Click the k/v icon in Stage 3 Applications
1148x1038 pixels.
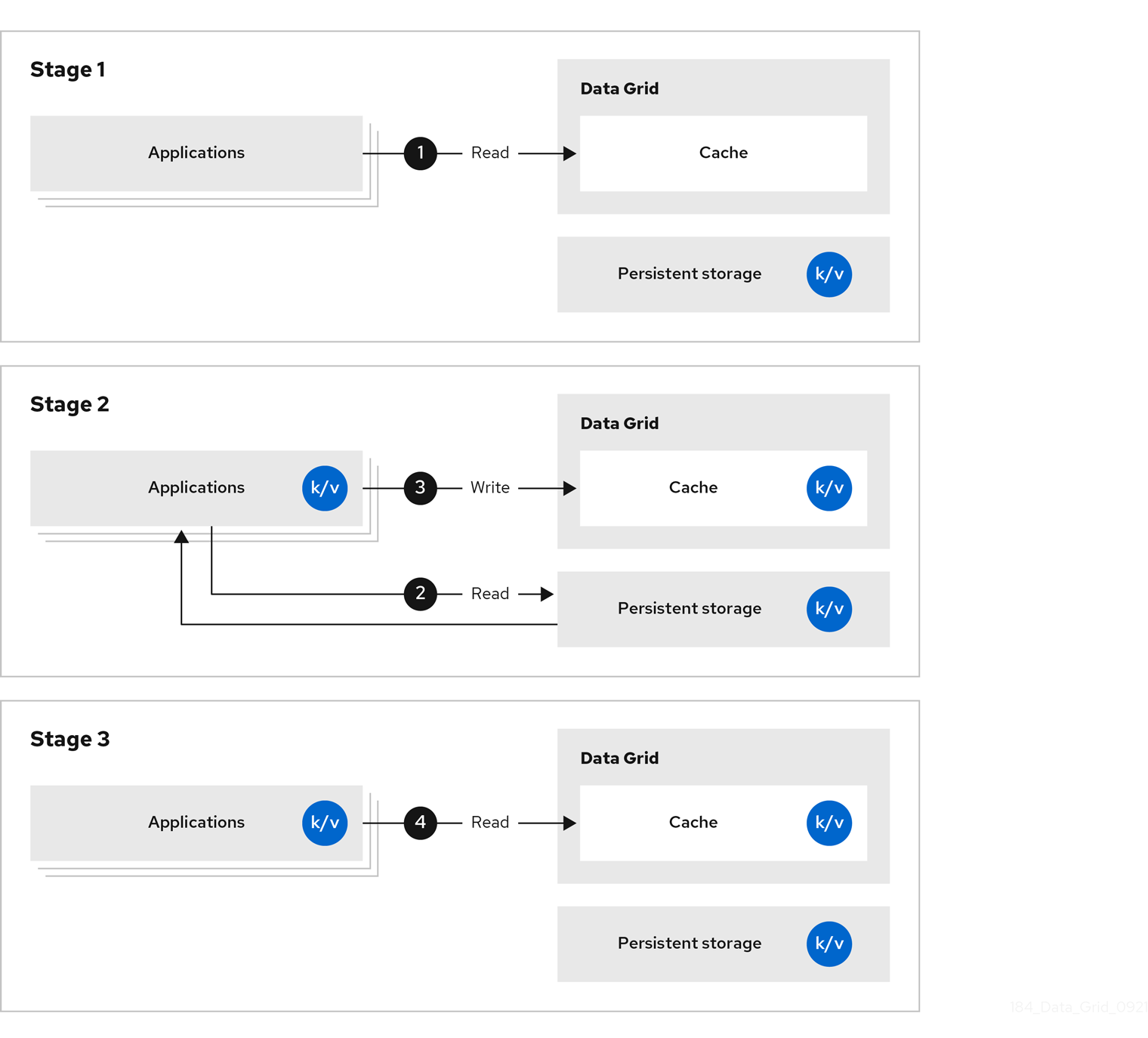[x=325, y=823]
